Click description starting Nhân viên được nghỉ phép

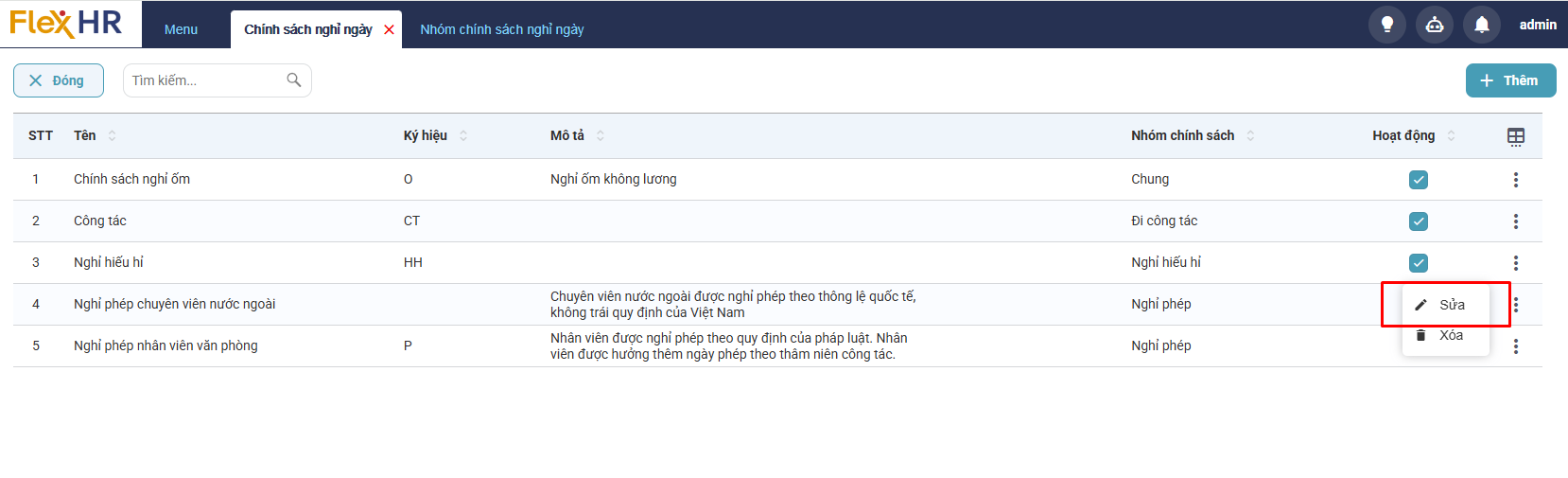coord(729,345)
